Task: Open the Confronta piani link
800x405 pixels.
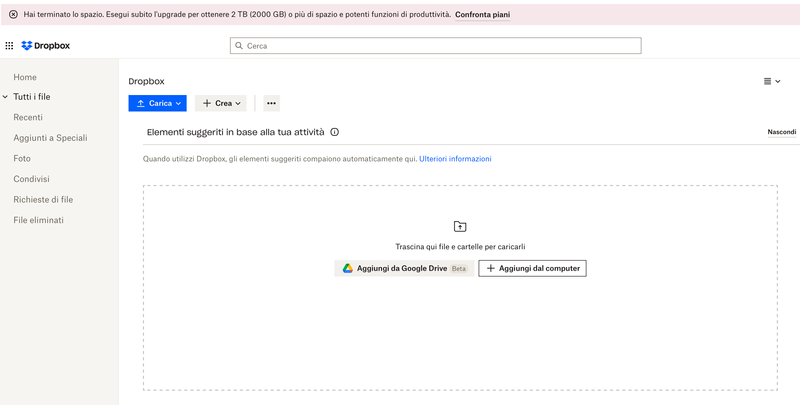Action: pos(482,15)
